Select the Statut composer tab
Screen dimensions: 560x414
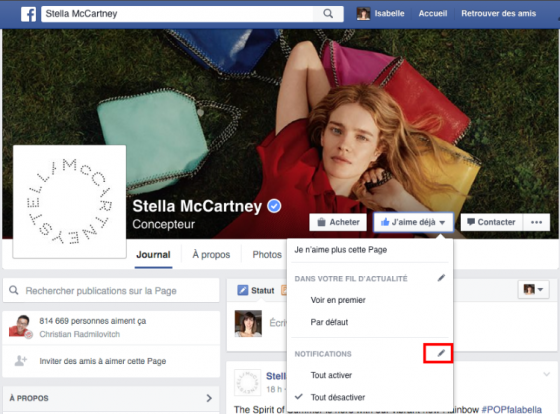[x=256, y=290]
